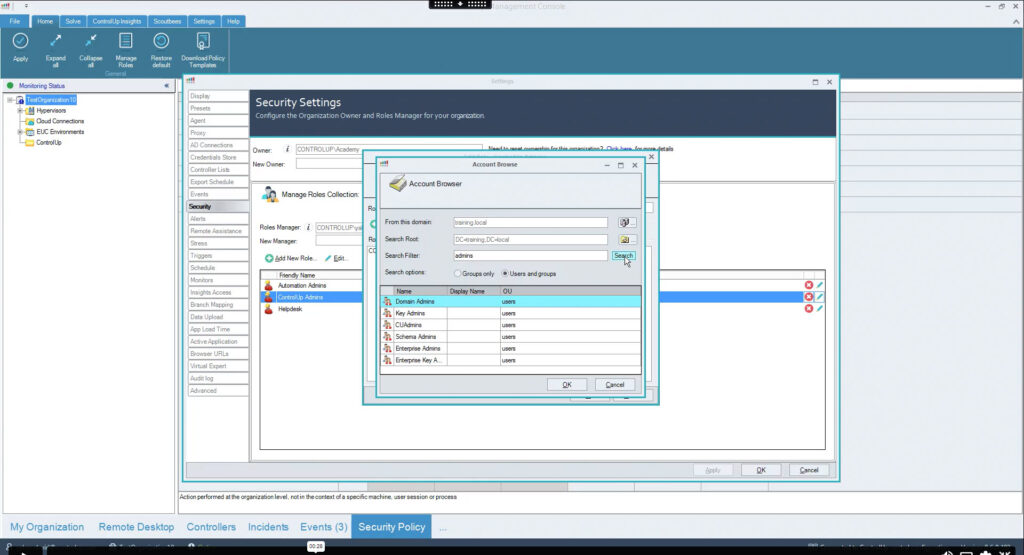Click the domain browse icon button
1024x555 pixels.
[627, 223]
